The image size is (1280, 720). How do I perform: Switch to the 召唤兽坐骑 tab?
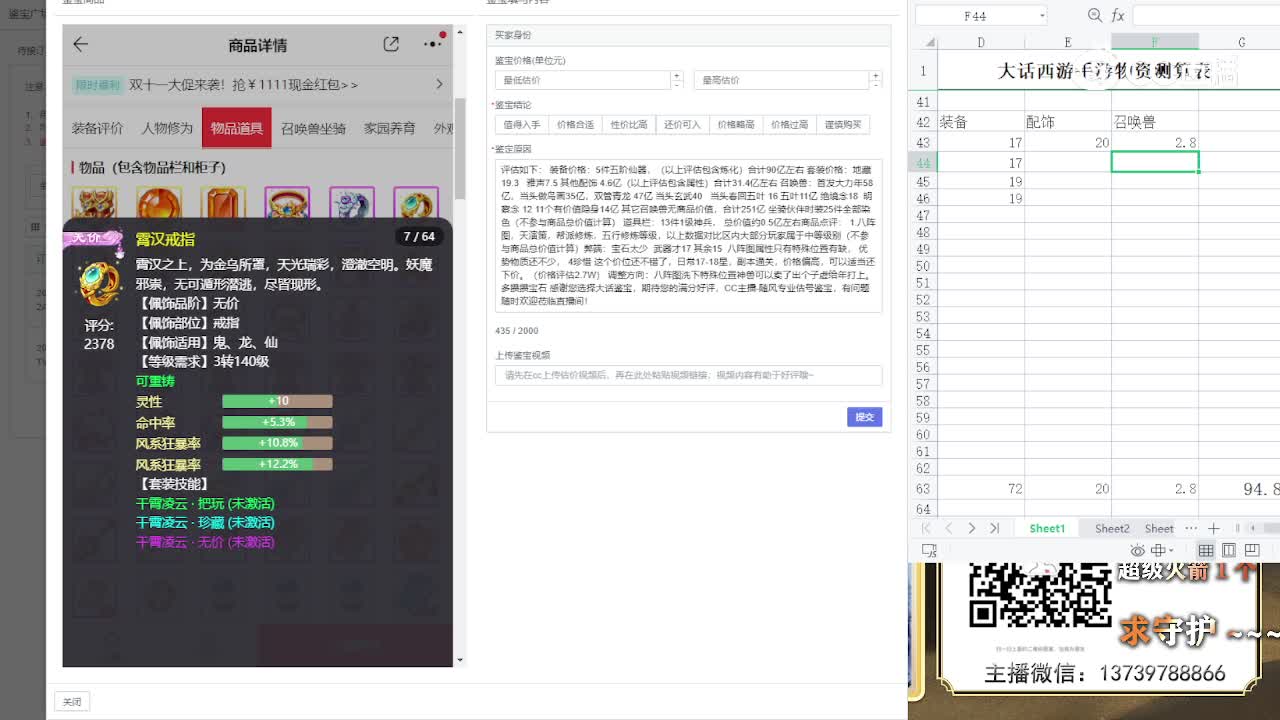313,128
